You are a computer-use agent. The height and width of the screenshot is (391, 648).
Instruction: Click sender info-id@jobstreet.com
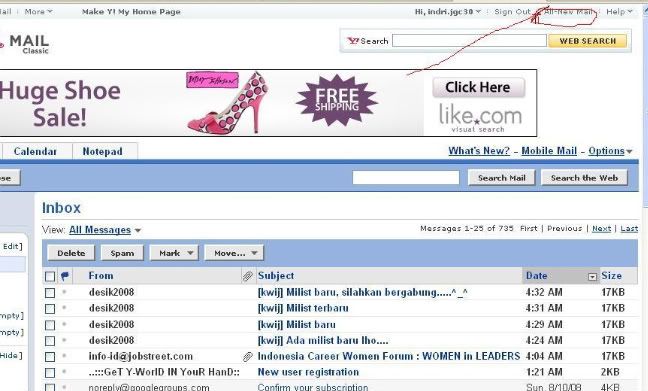141,356
